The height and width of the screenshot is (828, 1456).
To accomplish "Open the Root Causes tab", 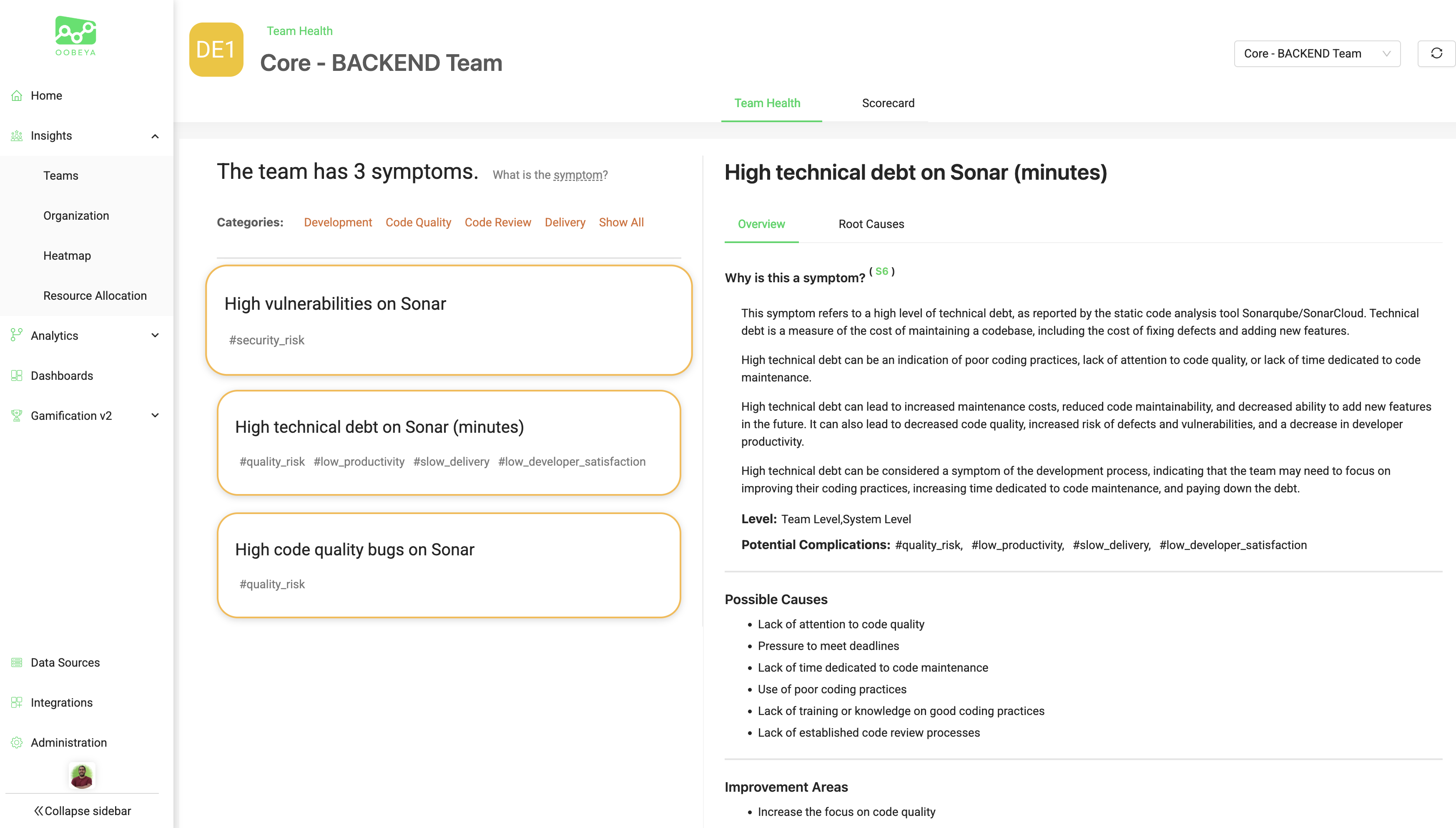I will (x=871, y=224).
